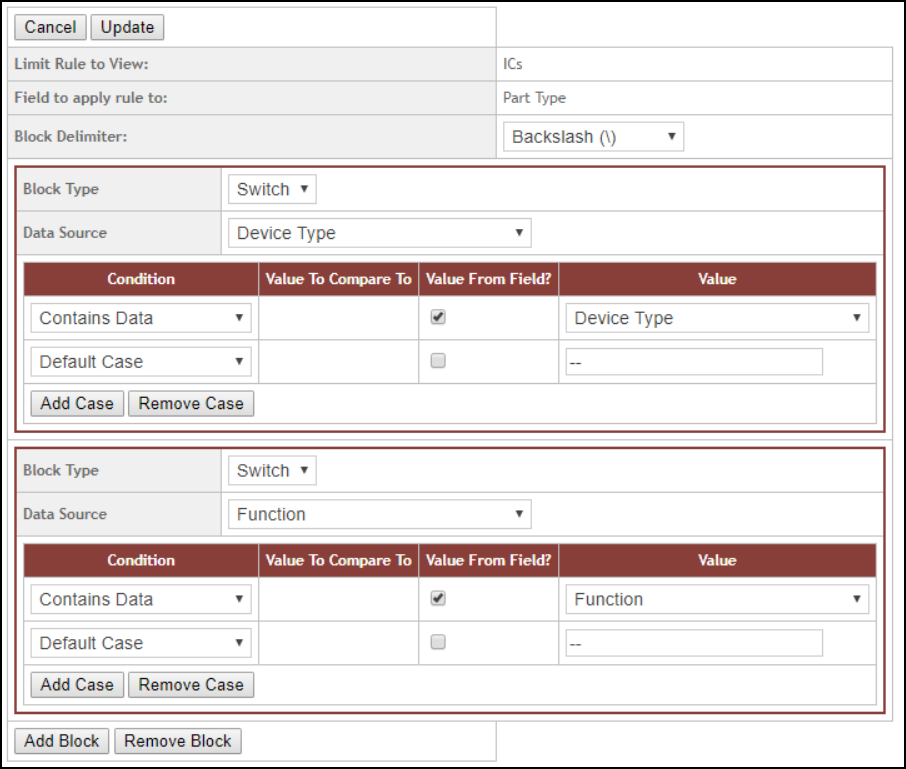Open the Value dropdown set to Function
The width and height of the screenshot is (906, 769).
click(716, 599)
